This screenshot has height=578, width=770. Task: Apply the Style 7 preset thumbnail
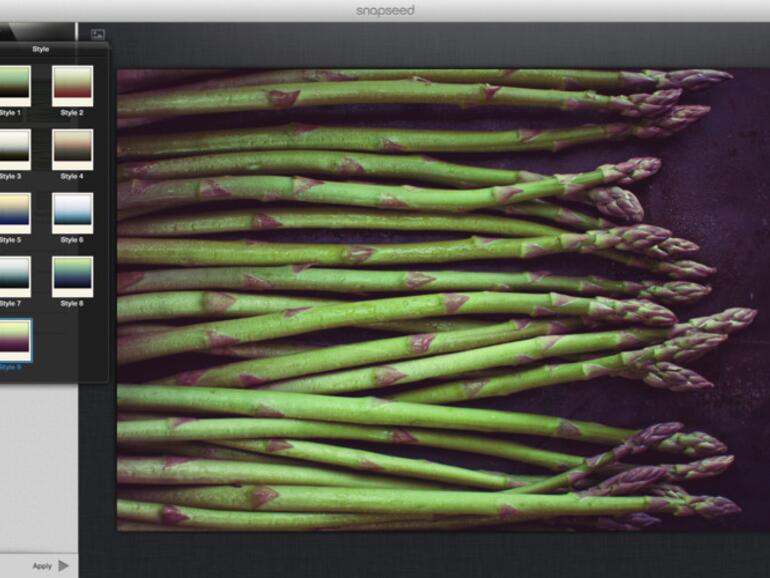pyautogui.click(x=15, y=276)
